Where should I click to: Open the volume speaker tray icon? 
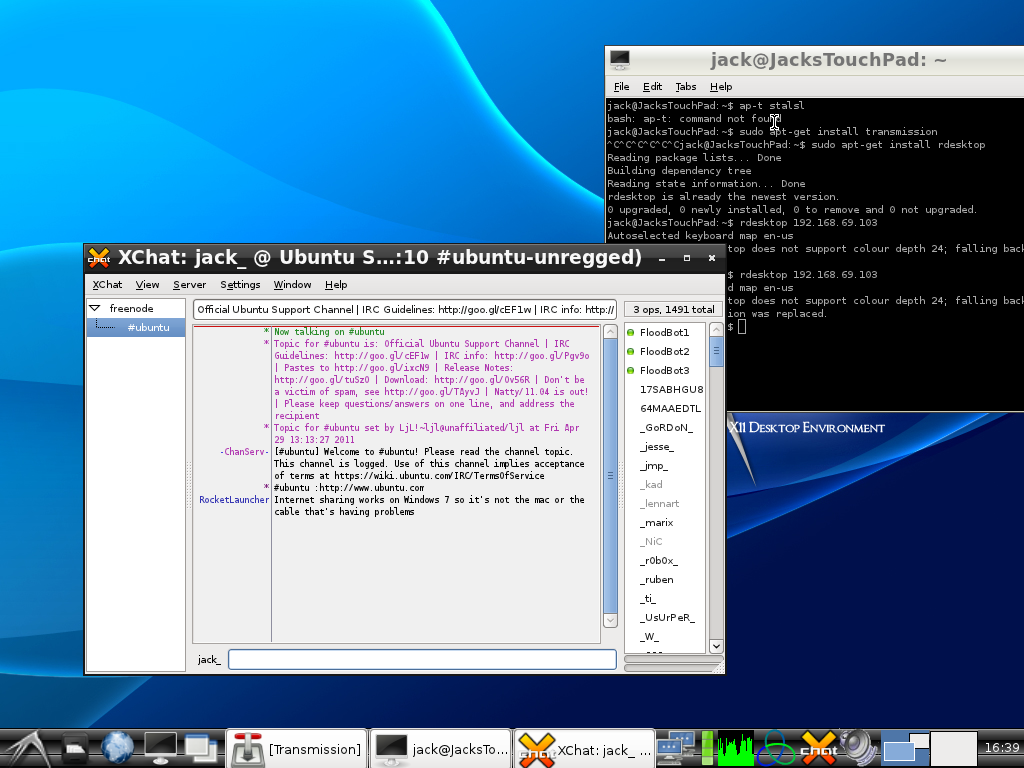click(x=858, y=749)
